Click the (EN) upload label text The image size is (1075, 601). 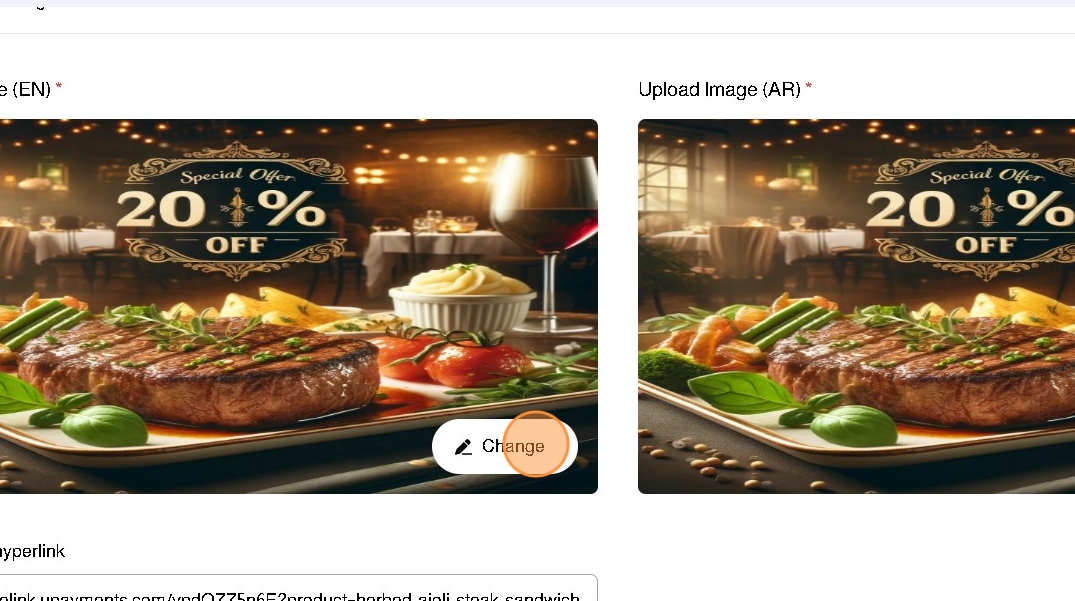[25, 90]
